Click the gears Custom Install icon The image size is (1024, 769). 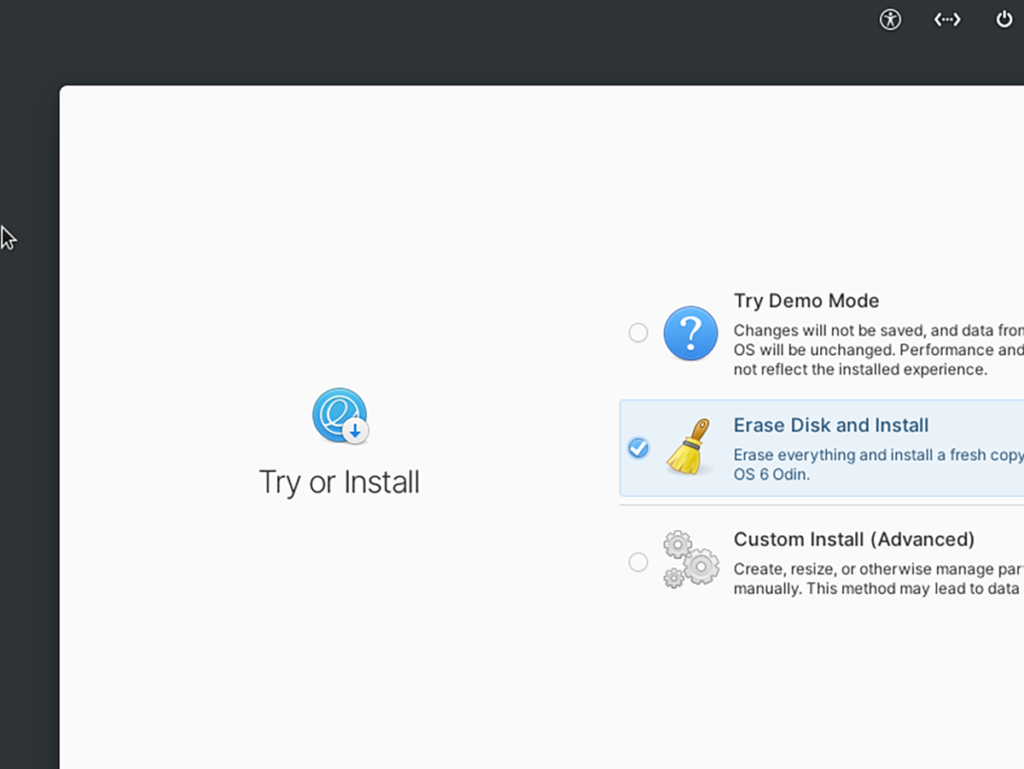pos(690,561)
